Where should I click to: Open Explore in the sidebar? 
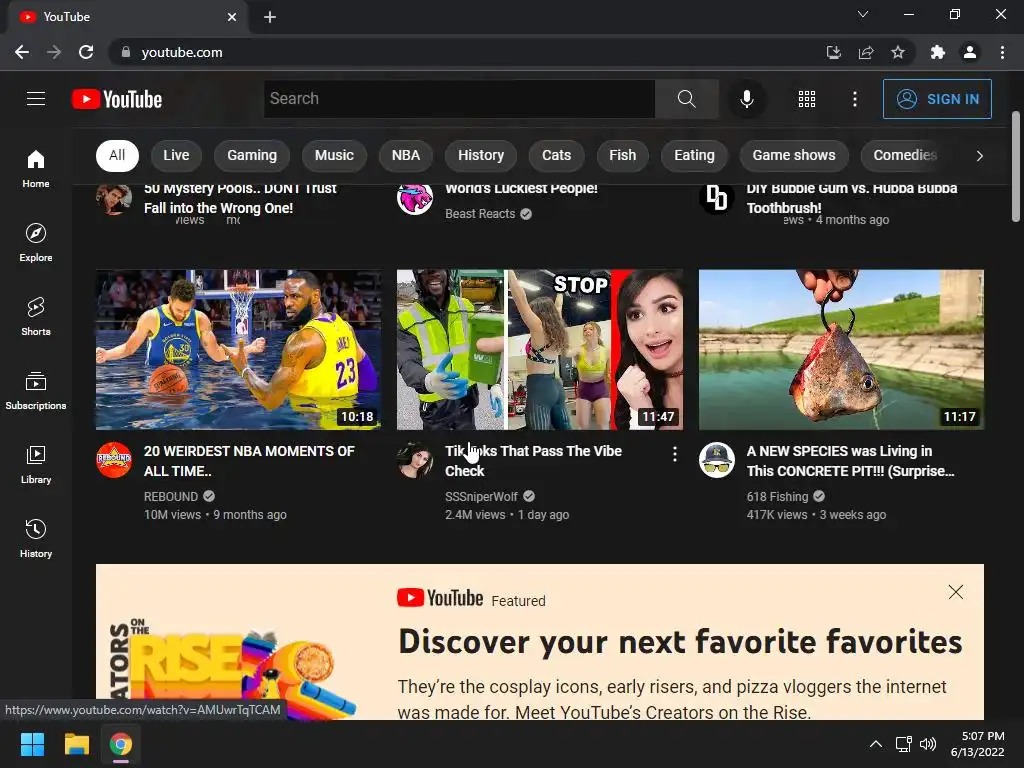tap(36, 242)
